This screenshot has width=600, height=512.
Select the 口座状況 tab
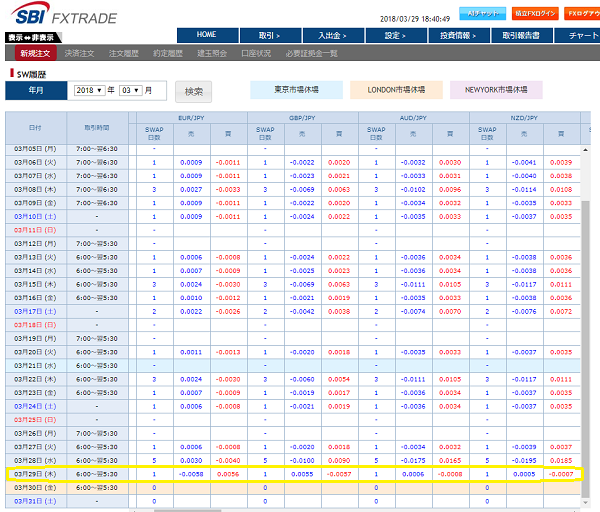256,53
